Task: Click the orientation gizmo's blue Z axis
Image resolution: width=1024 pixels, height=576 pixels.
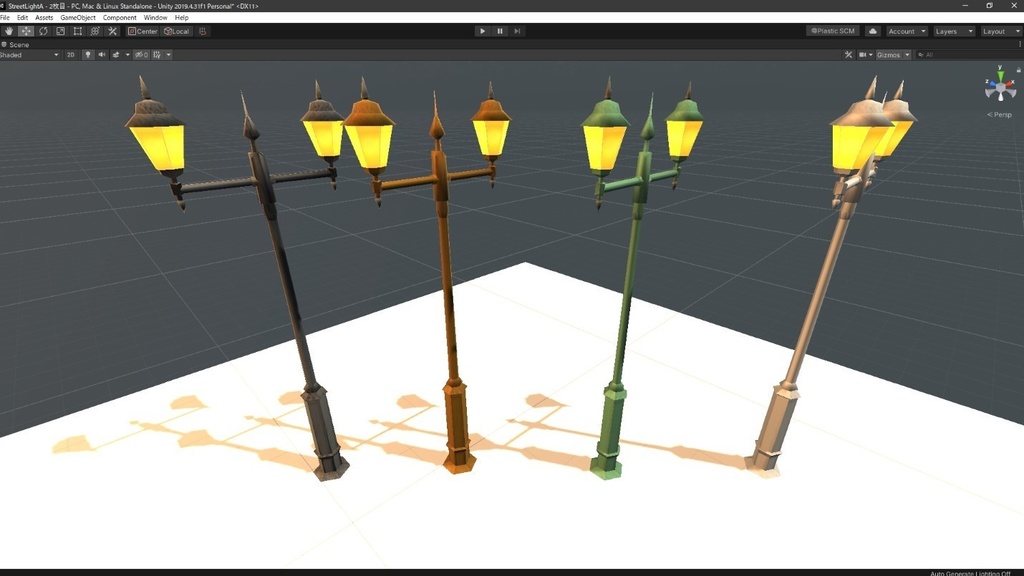Action: [x=991, y=84]
